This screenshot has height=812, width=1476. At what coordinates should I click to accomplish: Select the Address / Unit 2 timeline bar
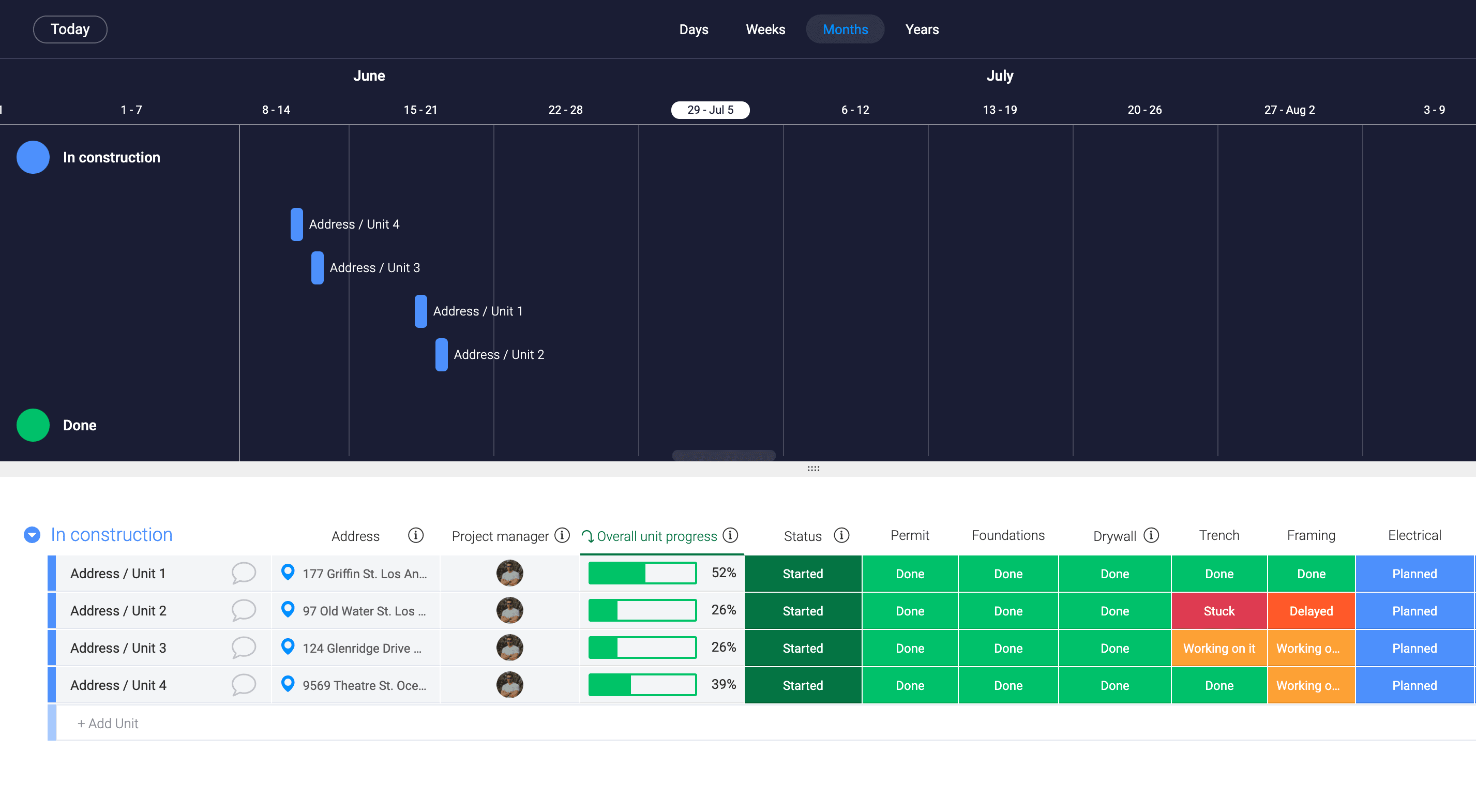click(442, 355)
